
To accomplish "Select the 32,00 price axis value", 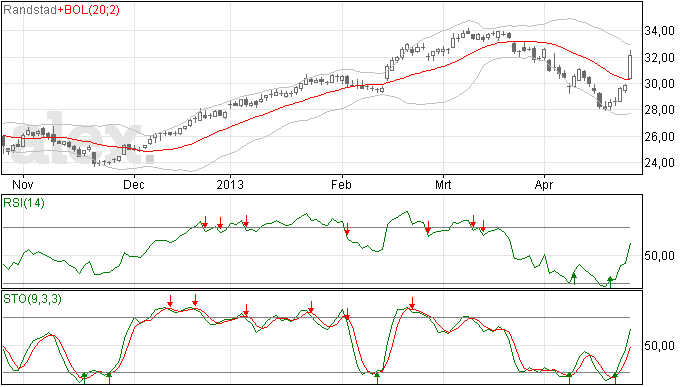I will [659, 57].
